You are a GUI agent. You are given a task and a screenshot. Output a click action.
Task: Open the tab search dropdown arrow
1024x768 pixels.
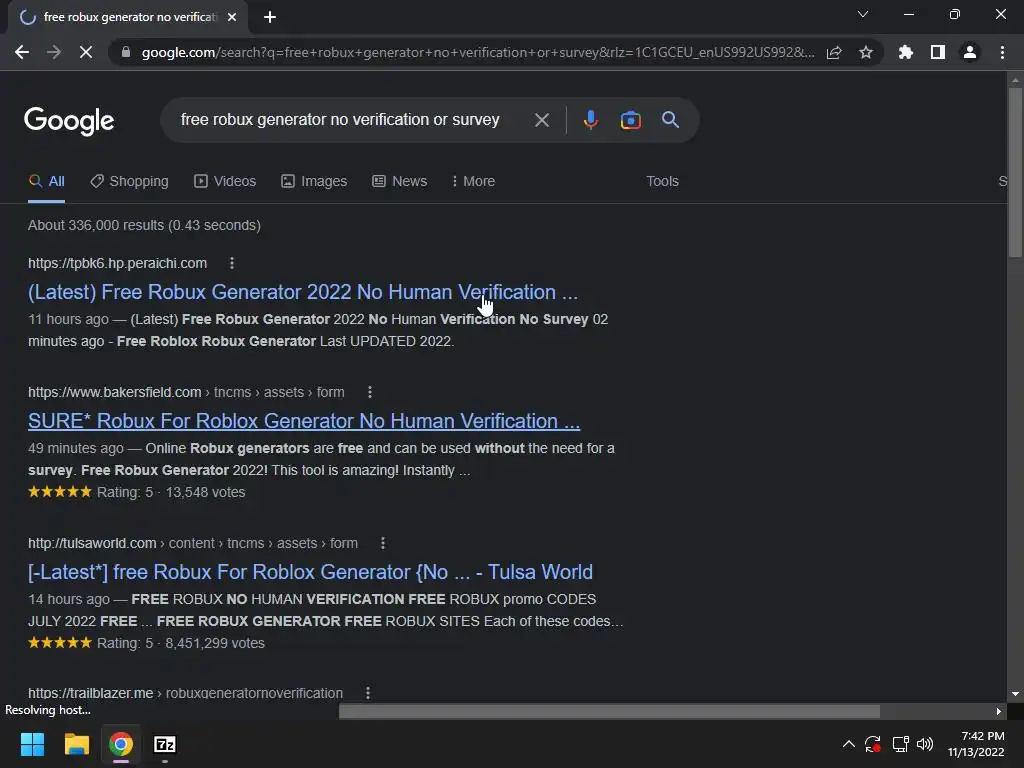coord(863,14)
